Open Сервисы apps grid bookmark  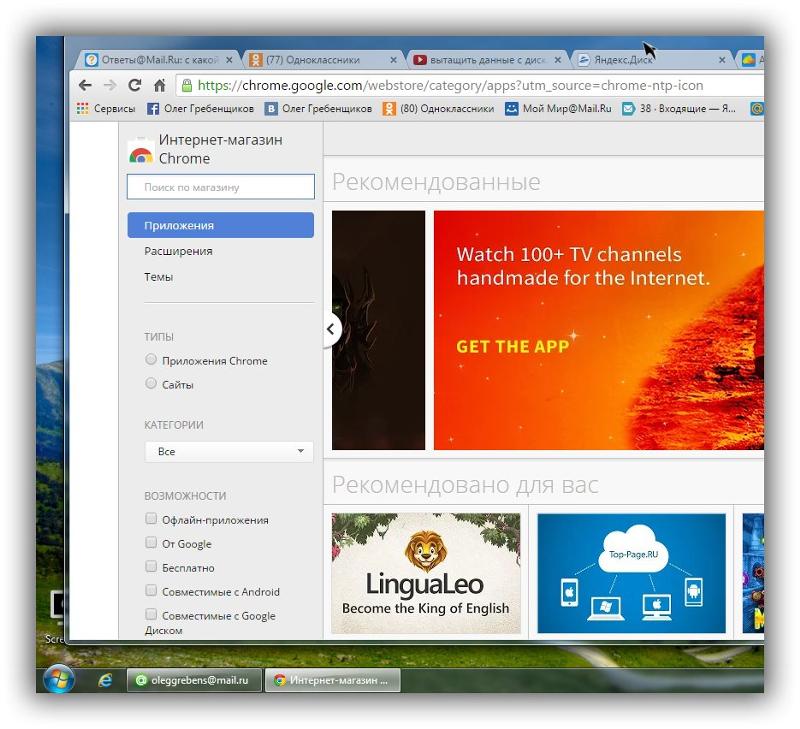tap(106, 109)
